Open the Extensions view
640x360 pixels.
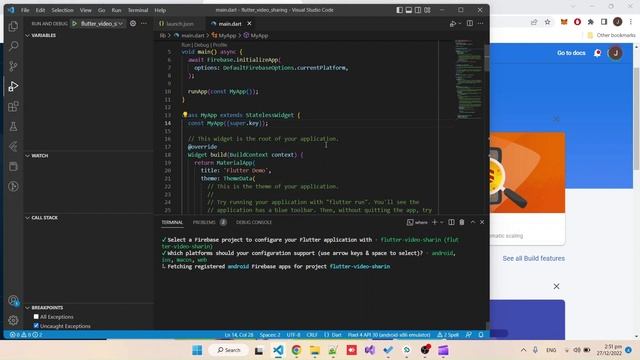coord(13,106)
